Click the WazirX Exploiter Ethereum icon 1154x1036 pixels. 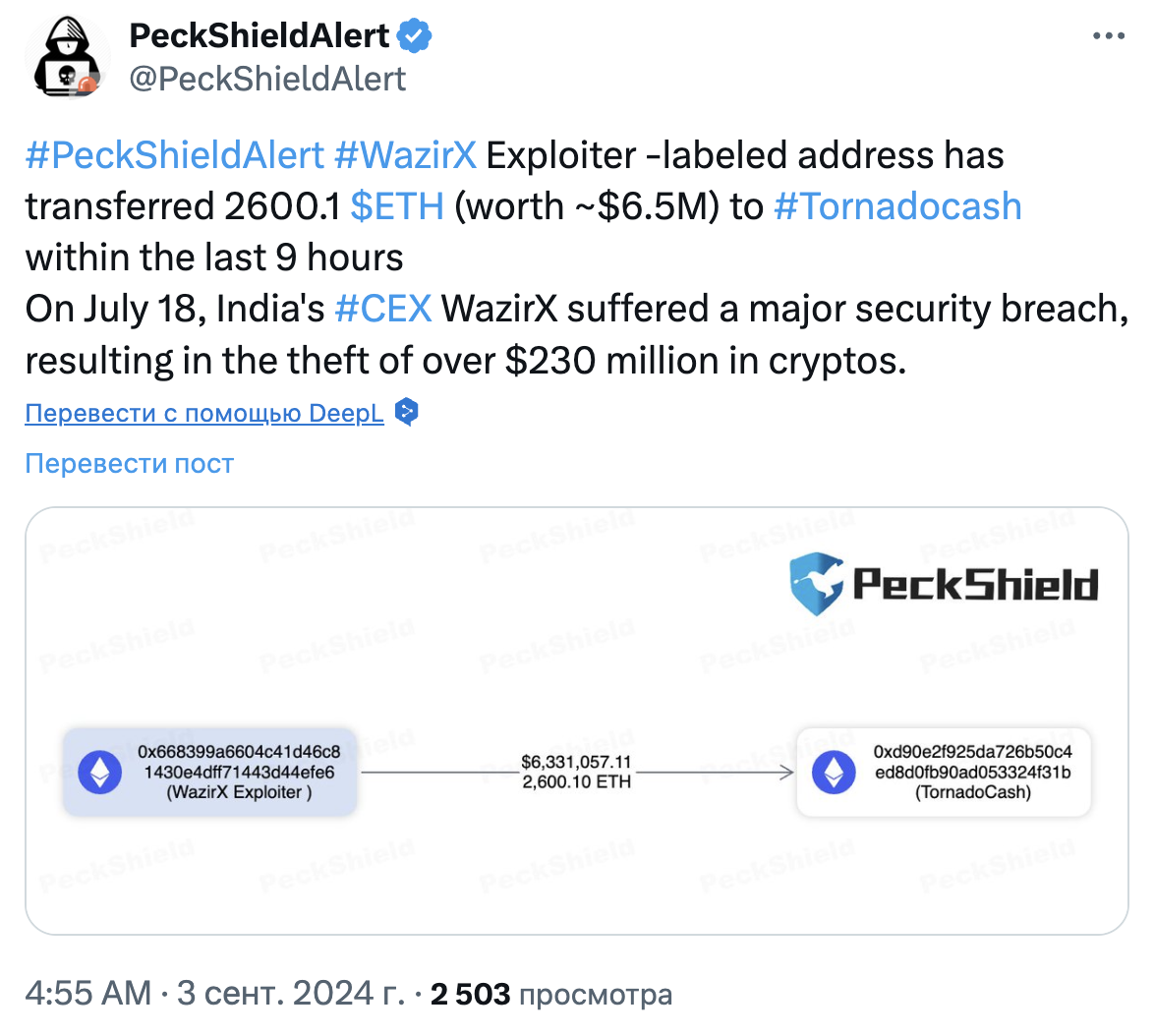point(99,773)
